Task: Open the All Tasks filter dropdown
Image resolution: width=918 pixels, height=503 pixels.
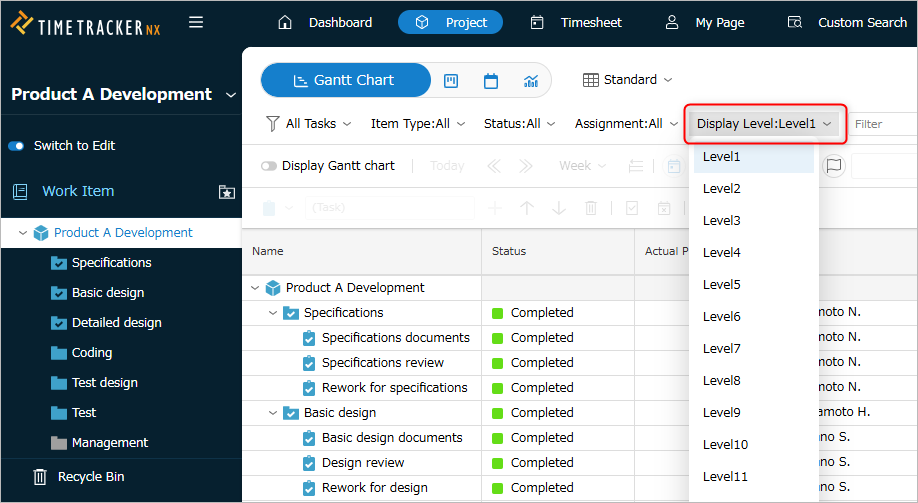Action: (309, 124)
